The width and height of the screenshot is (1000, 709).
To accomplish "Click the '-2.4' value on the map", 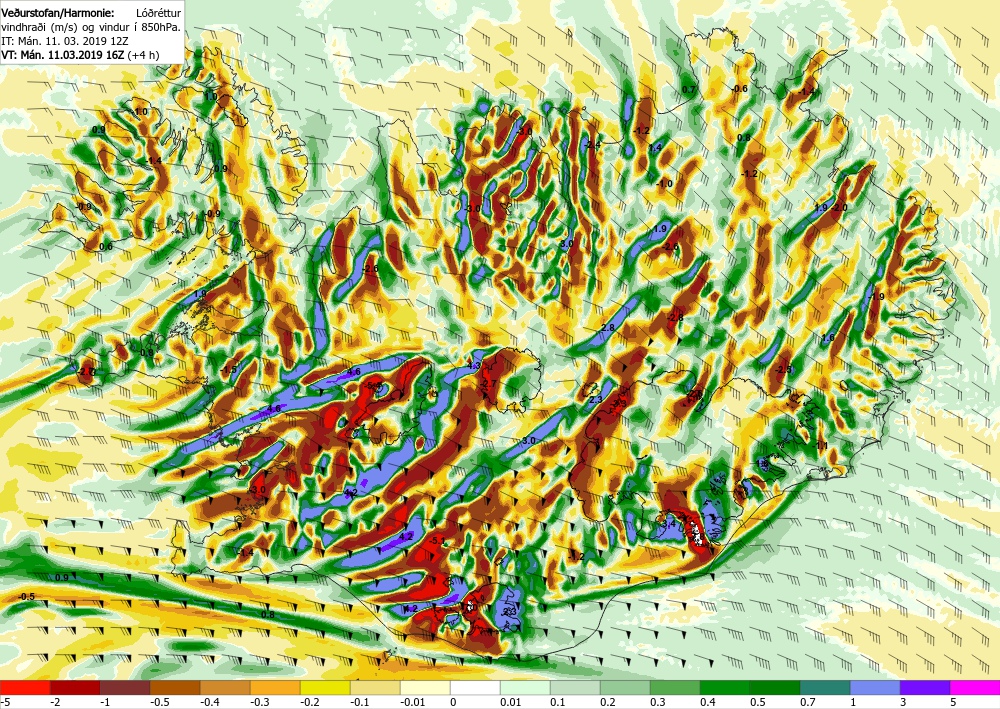I will (593, 145).
